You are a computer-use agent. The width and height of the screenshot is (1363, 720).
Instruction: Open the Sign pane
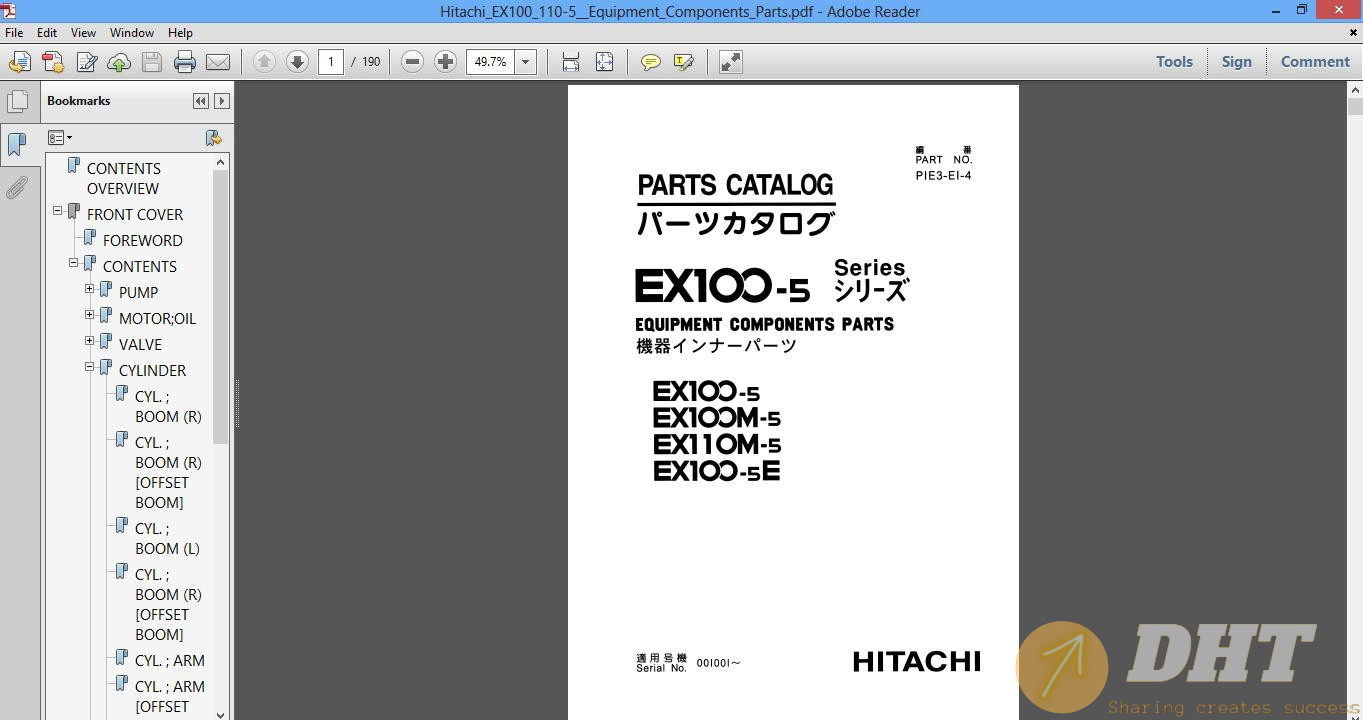coord(1236,62)
